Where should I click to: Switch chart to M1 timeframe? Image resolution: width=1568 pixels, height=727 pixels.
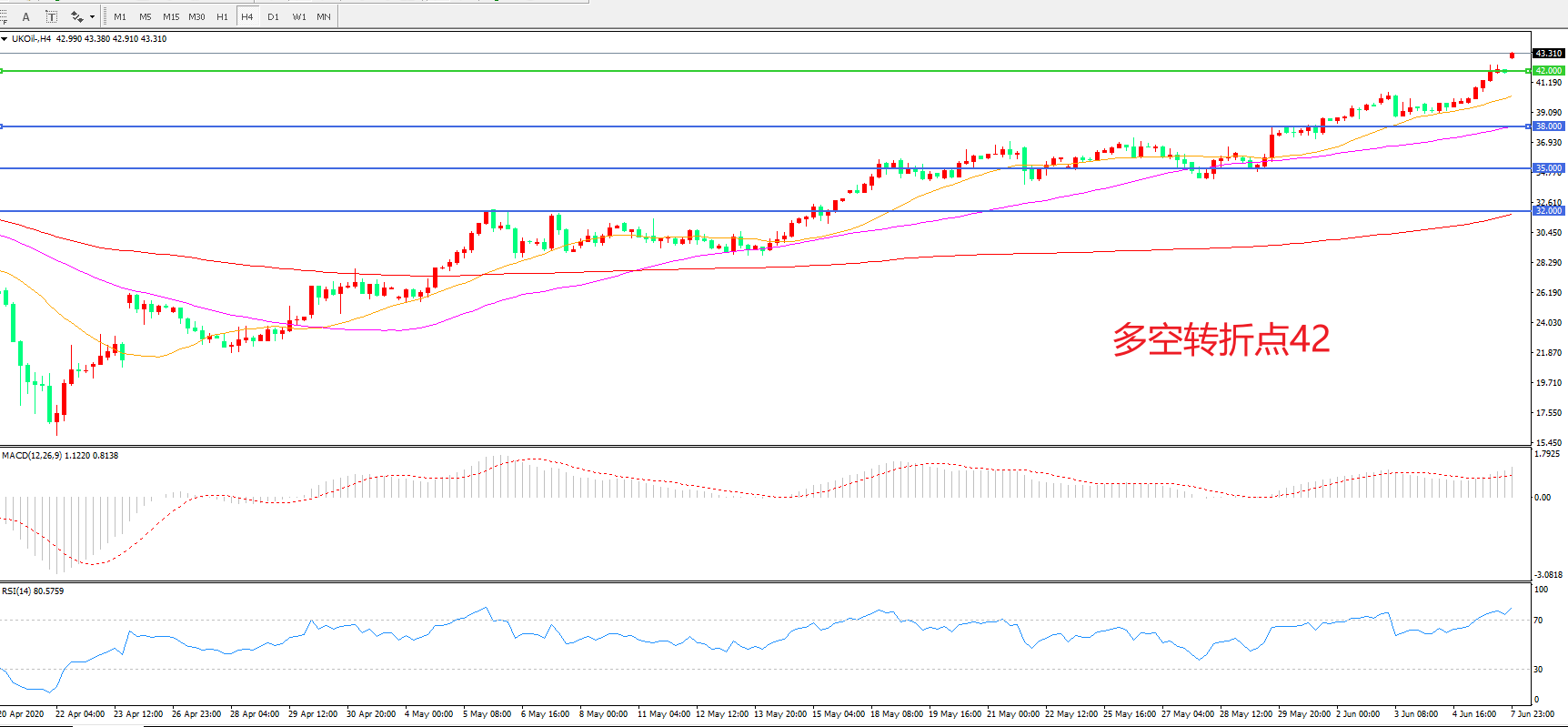click(x=120, y=16)
